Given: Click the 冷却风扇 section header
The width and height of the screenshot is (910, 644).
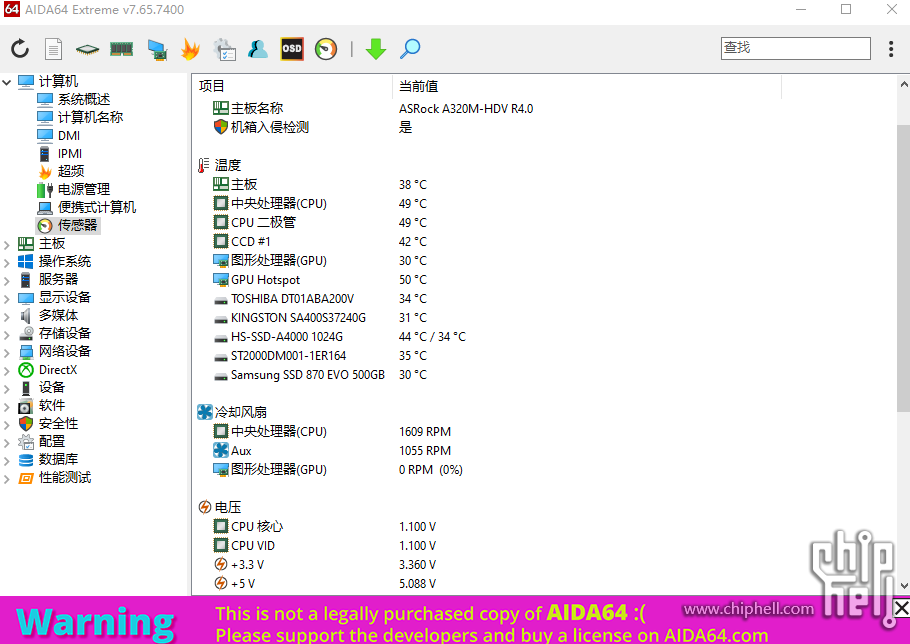Looking at the screenshot, I should (x=232, y=413).
